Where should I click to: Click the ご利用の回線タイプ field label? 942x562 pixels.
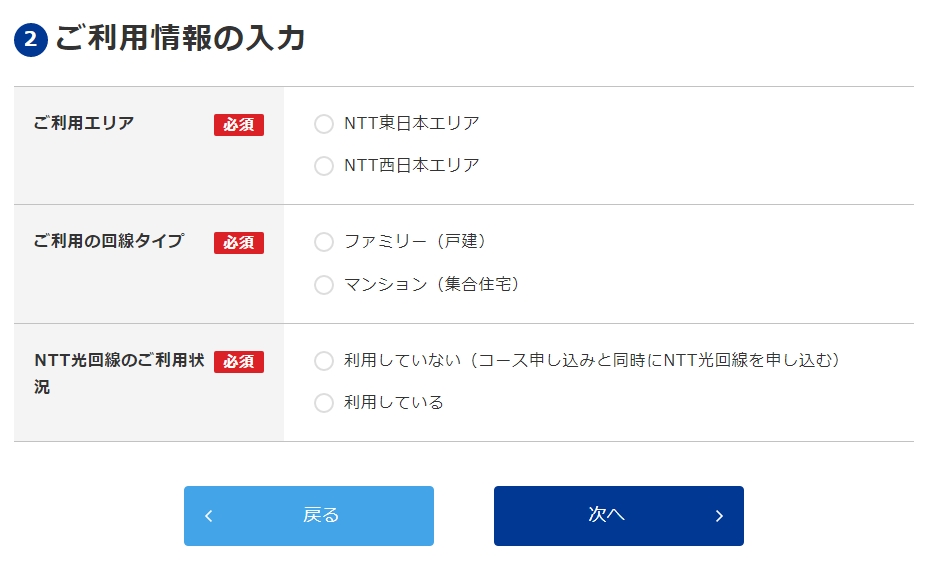pos(109,242)
